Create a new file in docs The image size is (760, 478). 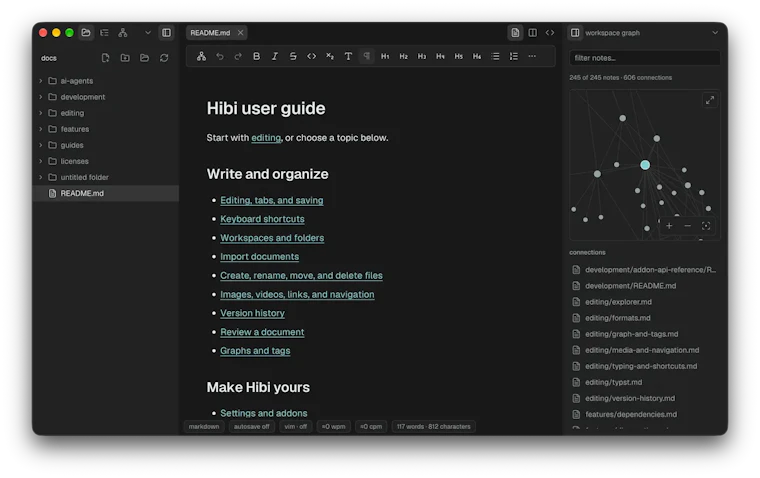coord(105,58)
